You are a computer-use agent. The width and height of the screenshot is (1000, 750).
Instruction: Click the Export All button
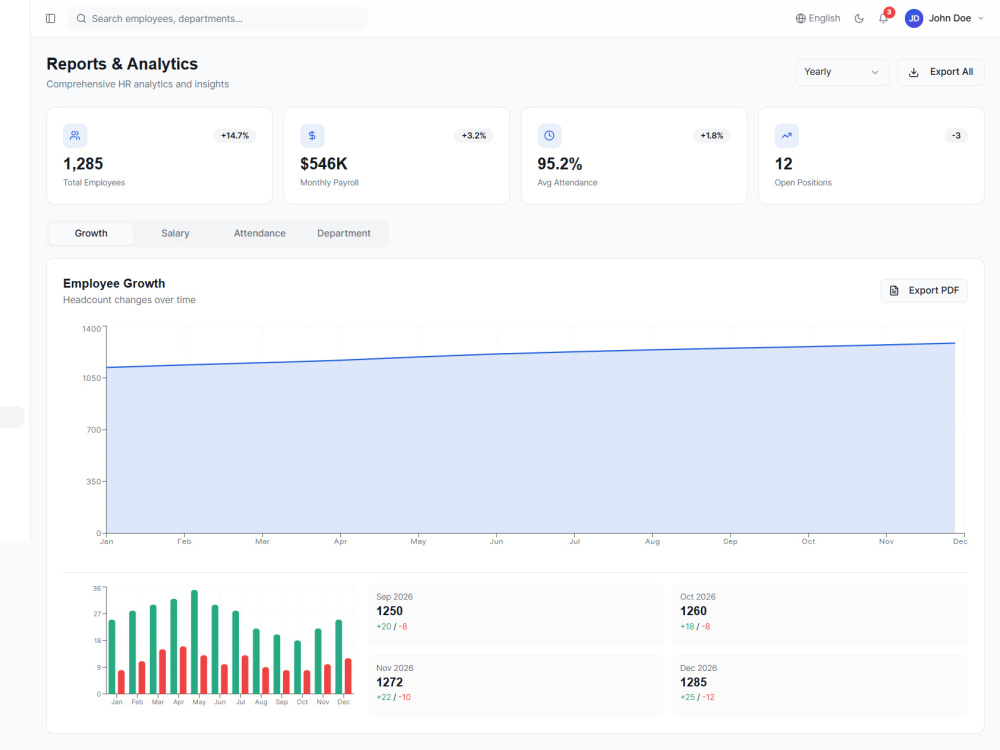[x=941, y=72]
